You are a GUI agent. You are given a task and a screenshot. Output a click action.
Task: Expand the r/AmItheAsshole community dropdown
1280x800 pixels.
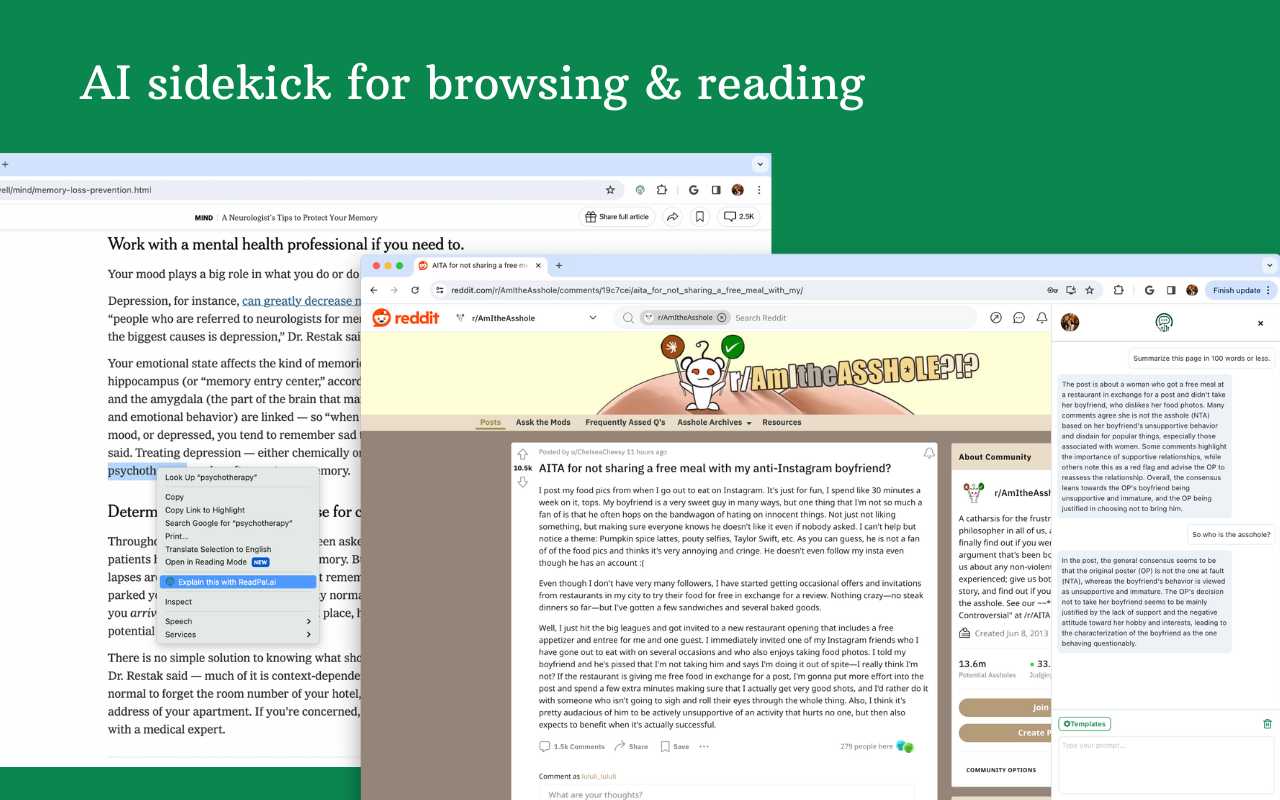(593, 318)
